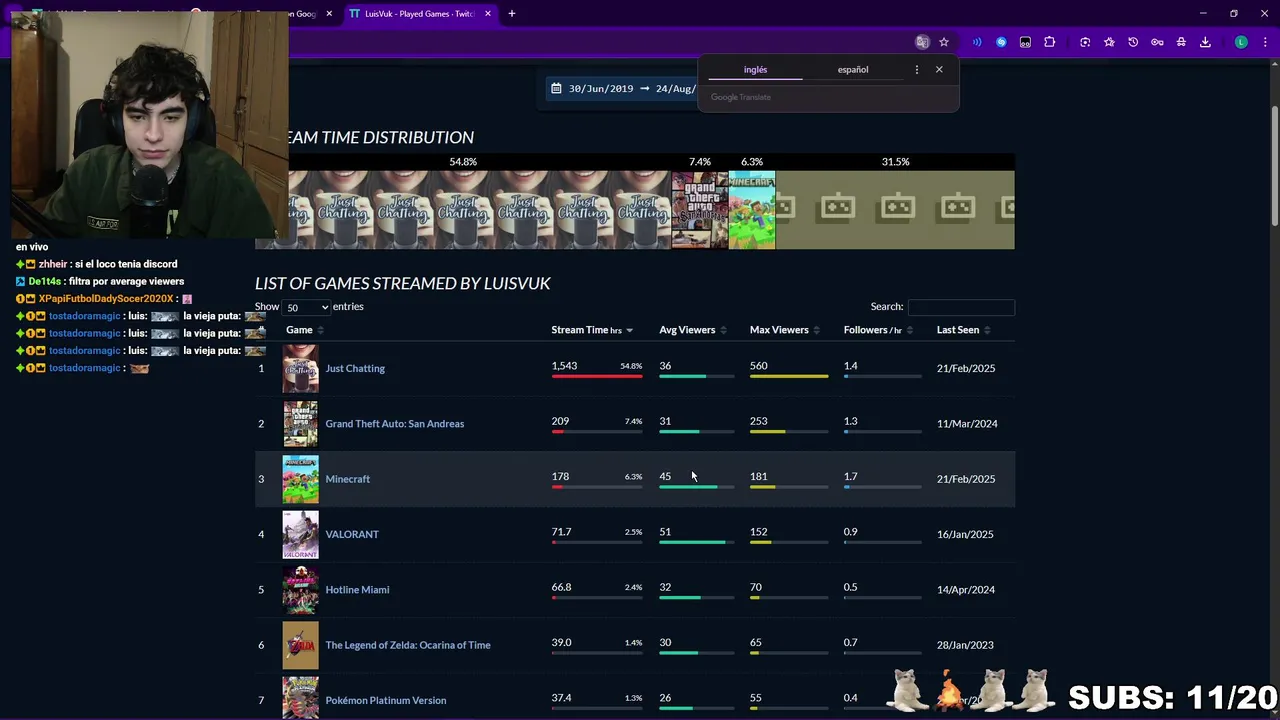The height and width of the screenshot is (720, 1280).
Task: Click the face-shaped extension icon in toolbar
Action: (x=1025, y=42)
